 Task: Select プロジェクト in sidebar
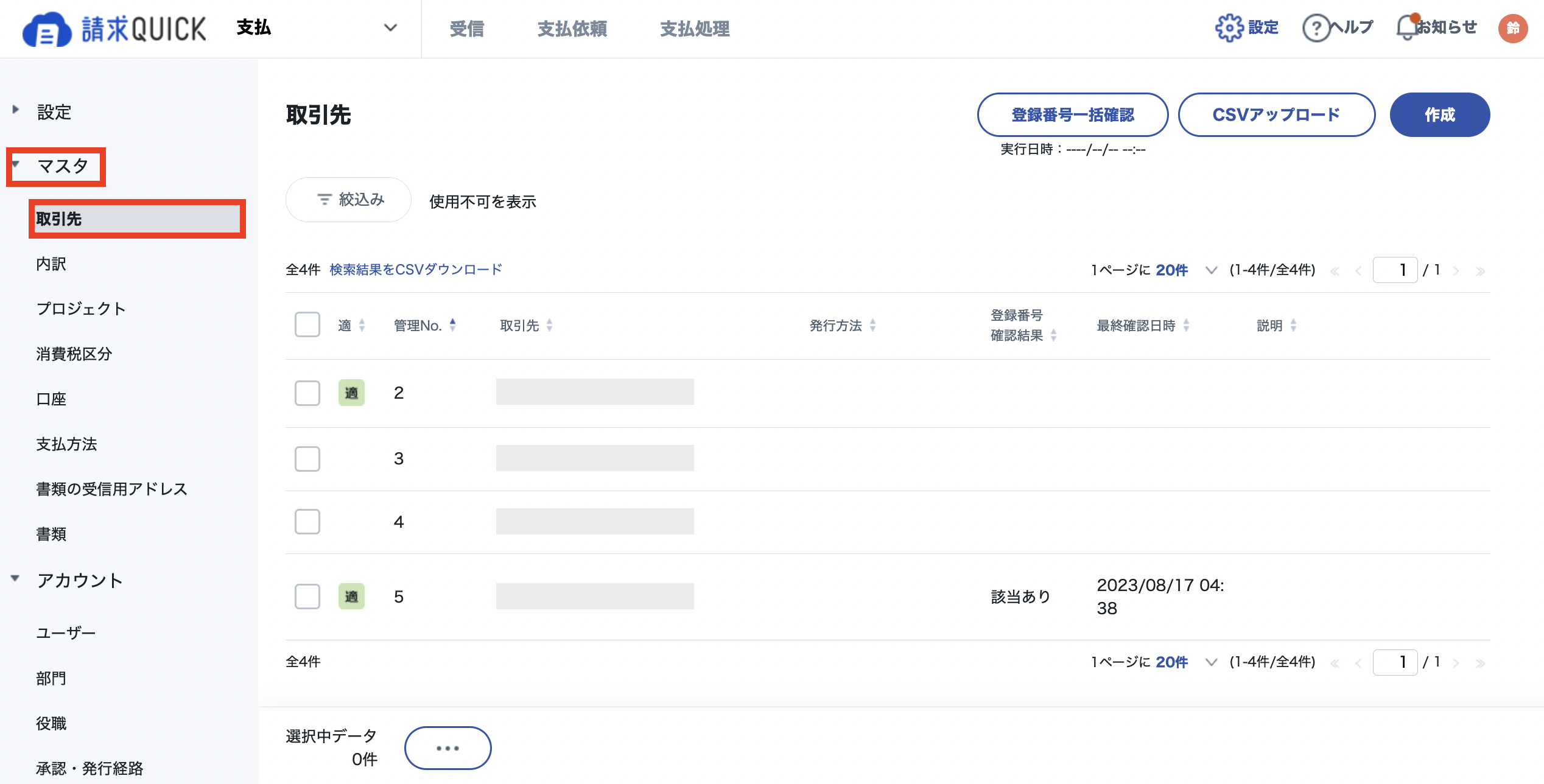81,309
